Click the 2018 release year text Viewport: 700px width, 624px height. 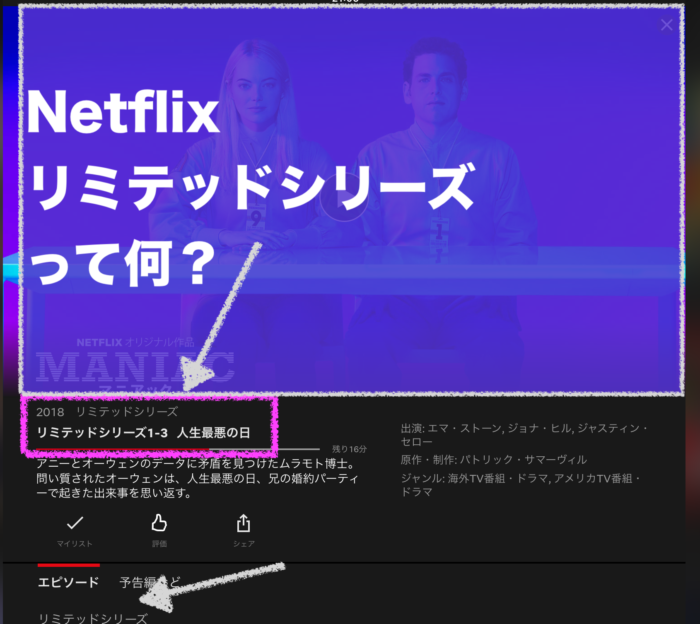point(50,412)
